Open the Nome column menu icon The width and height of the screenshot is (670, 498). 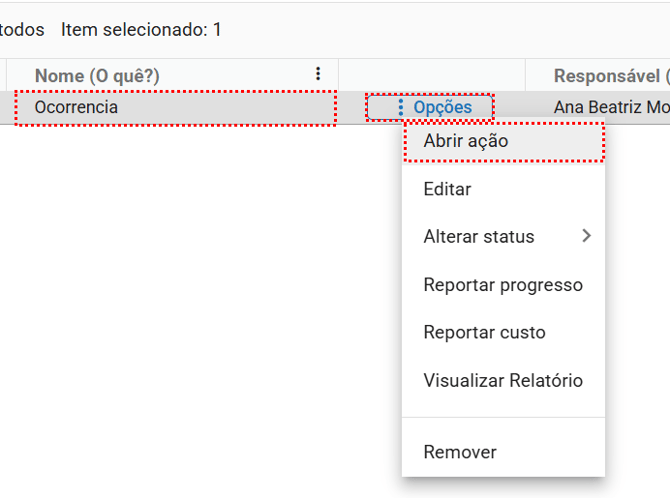318,75
